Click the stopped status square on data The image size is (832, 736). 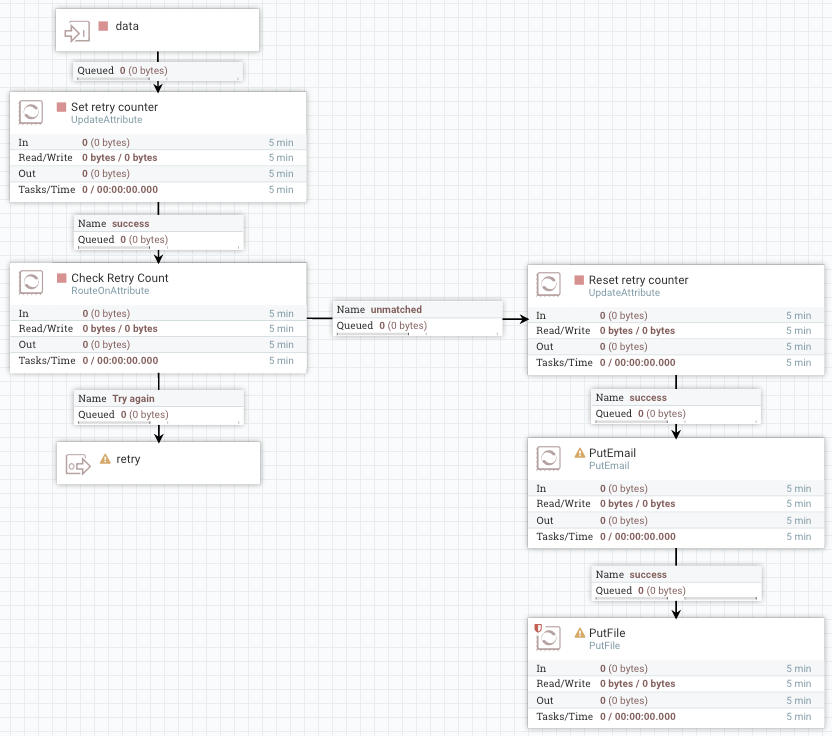click(103, 26)
